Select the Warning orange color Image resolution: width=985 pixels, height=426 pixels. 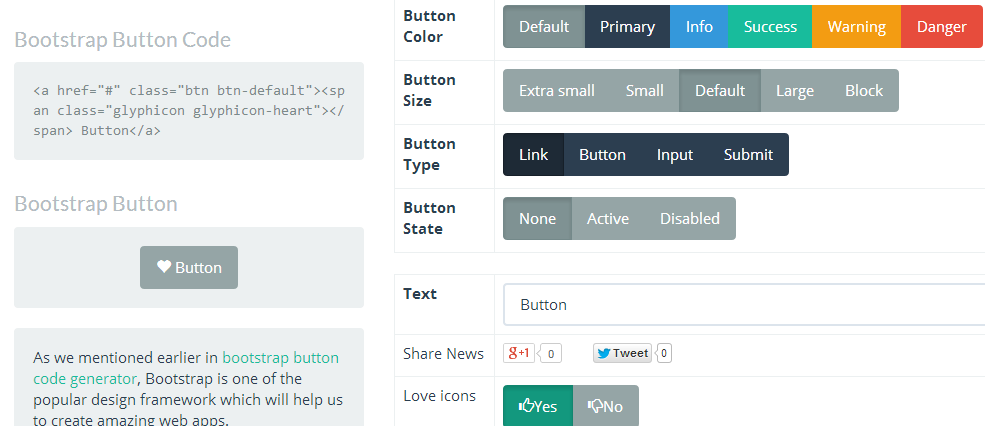856,27
